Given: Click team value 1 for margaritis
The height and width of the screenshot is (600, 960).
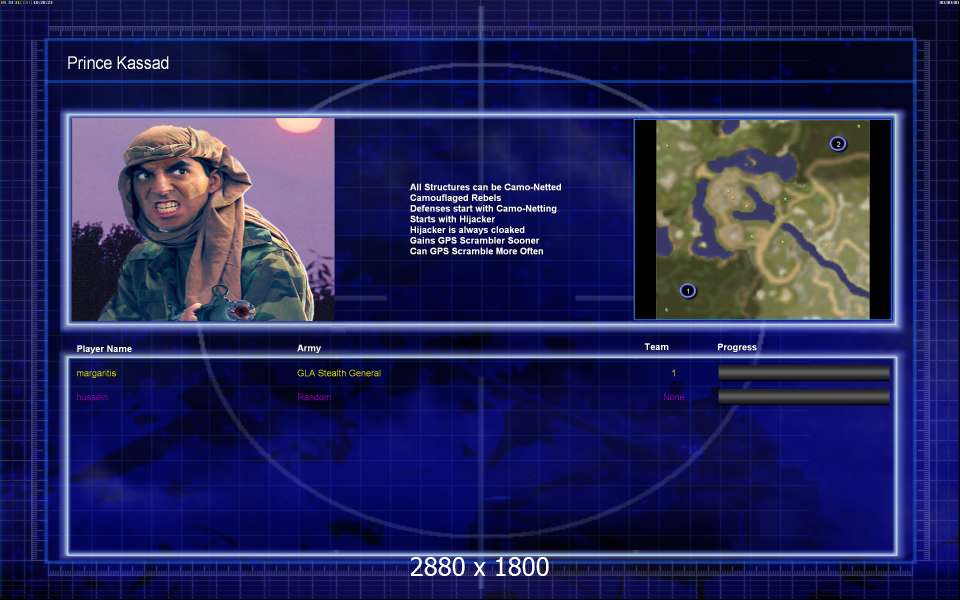Looking at the screenshot, I should point(673,373).
